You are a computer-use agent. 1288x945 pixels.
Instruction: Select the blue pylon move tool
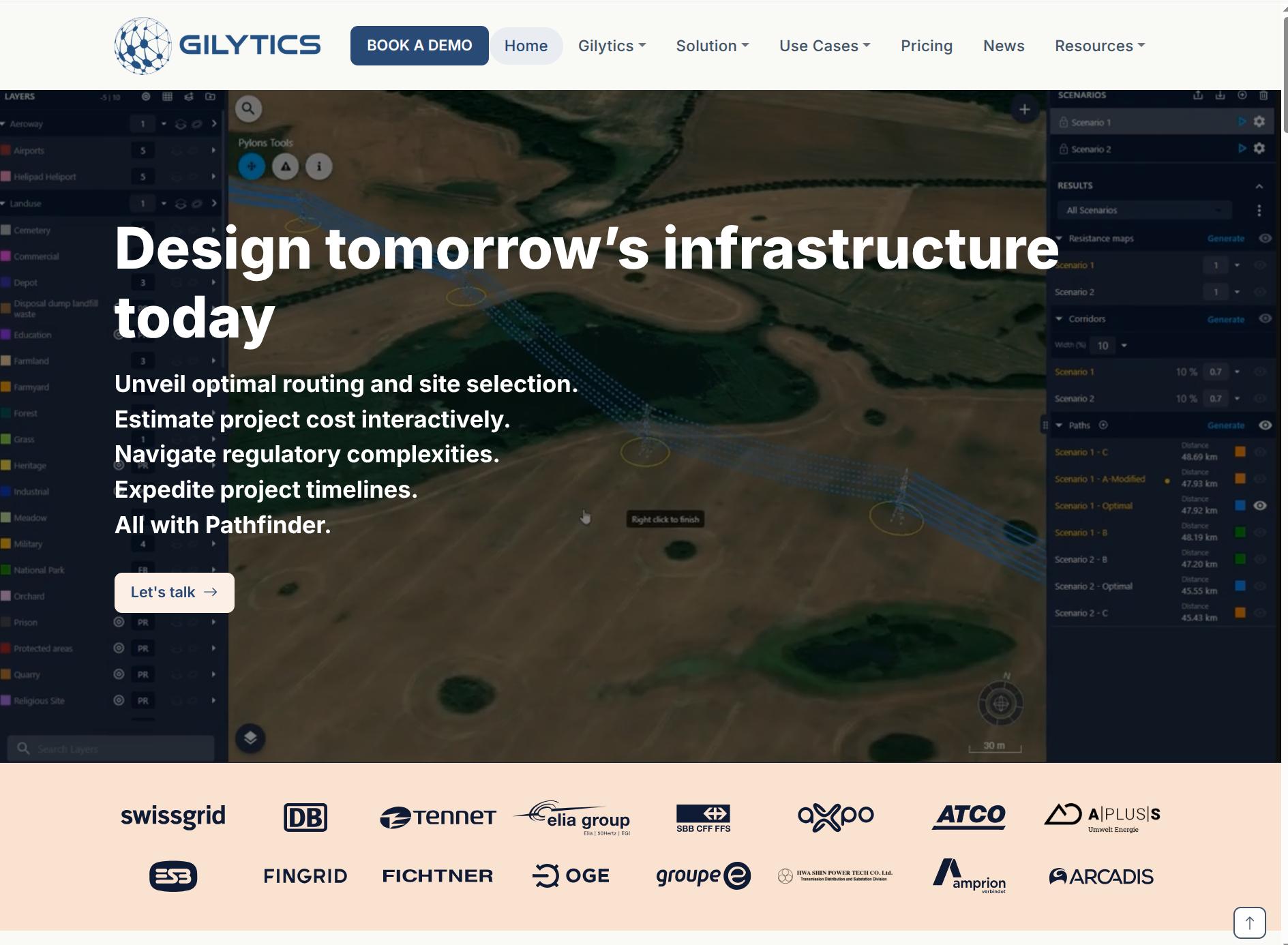[252, 166]
